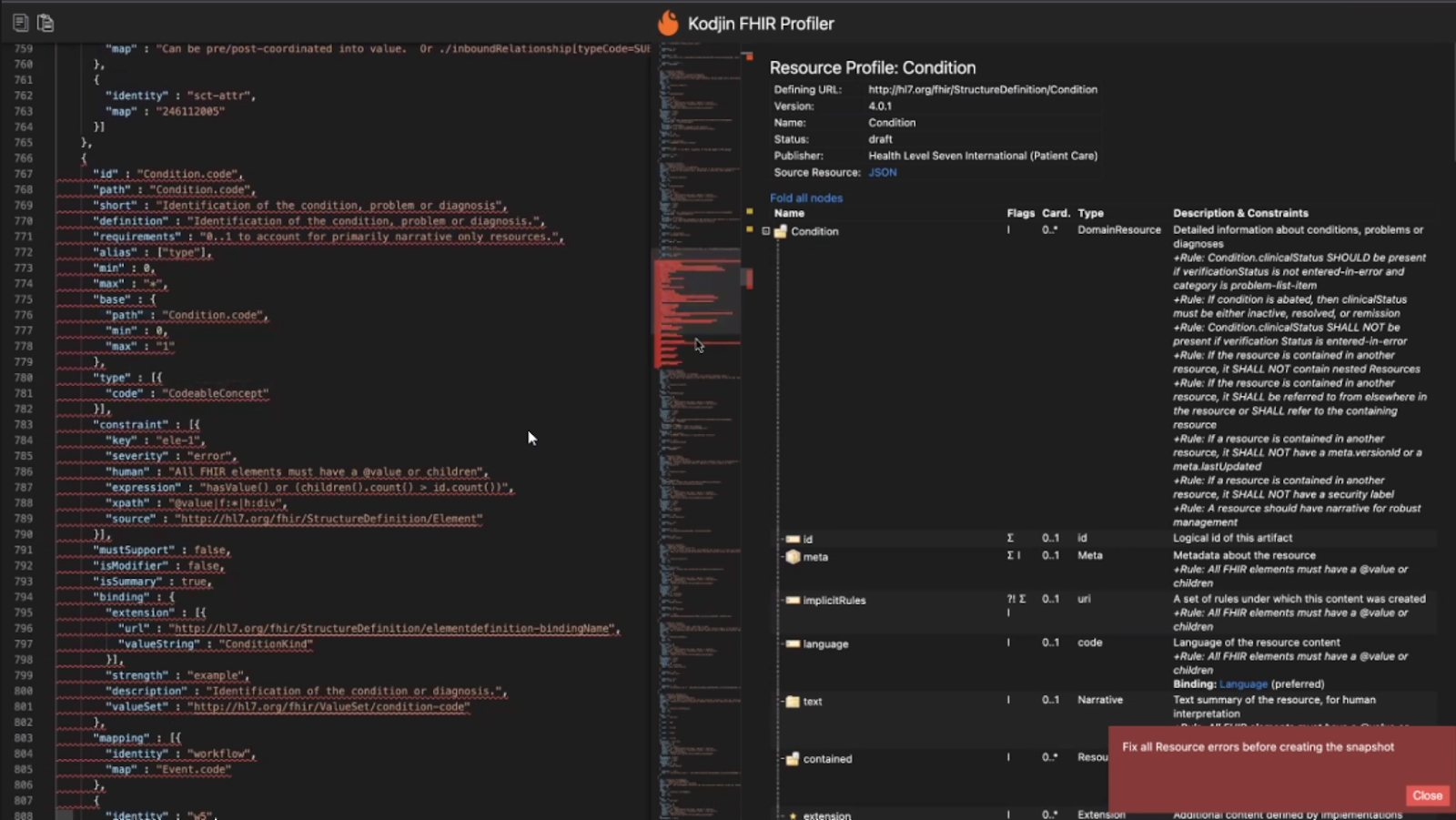Screen dimensions: 1456x820
Task: Click Fold all nodes
Action: (x=806, y=197)
